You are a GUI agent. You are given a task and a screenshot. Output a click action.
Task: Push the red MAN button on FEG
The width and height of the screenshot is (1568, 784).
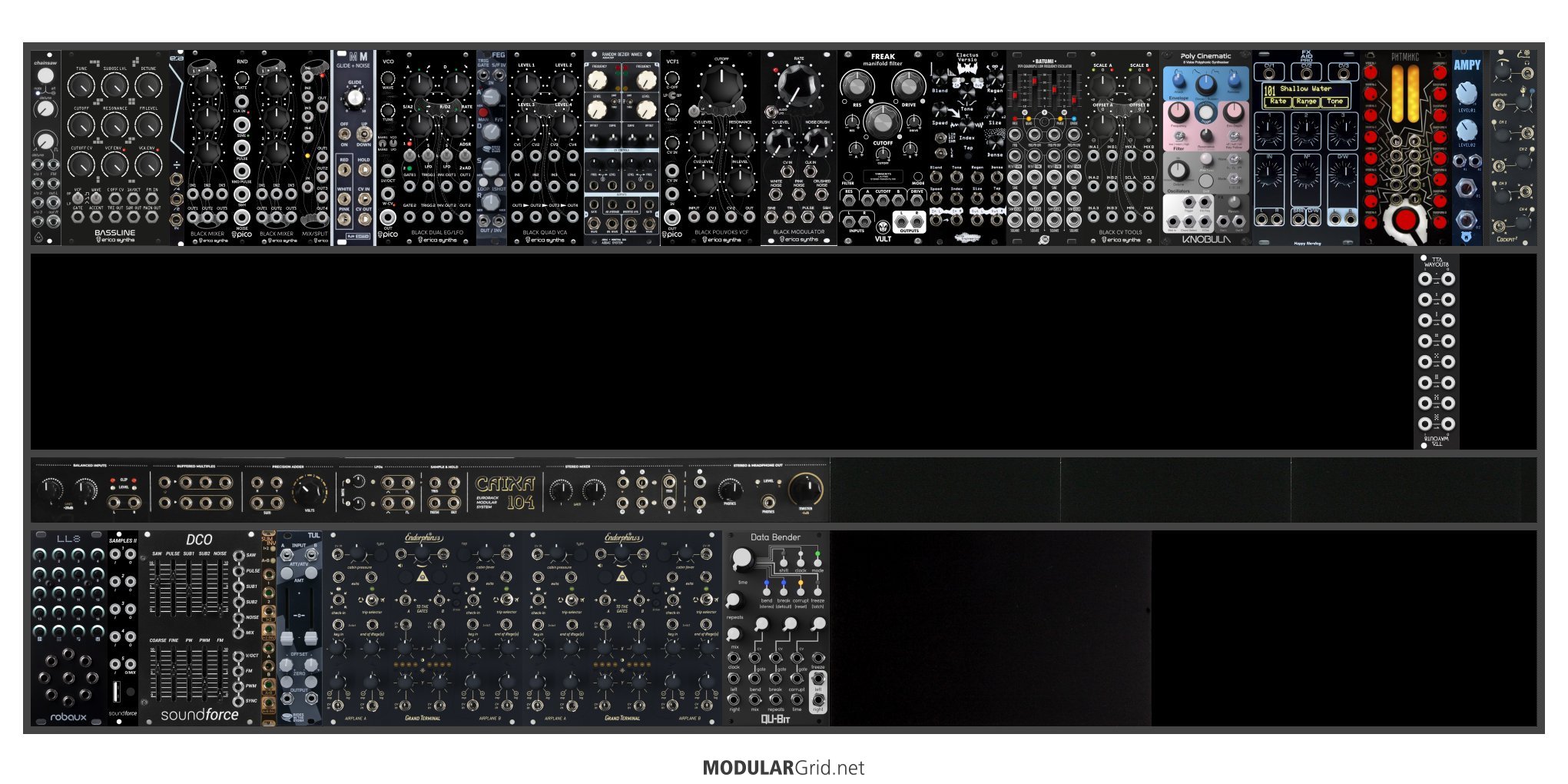[483, 112]
